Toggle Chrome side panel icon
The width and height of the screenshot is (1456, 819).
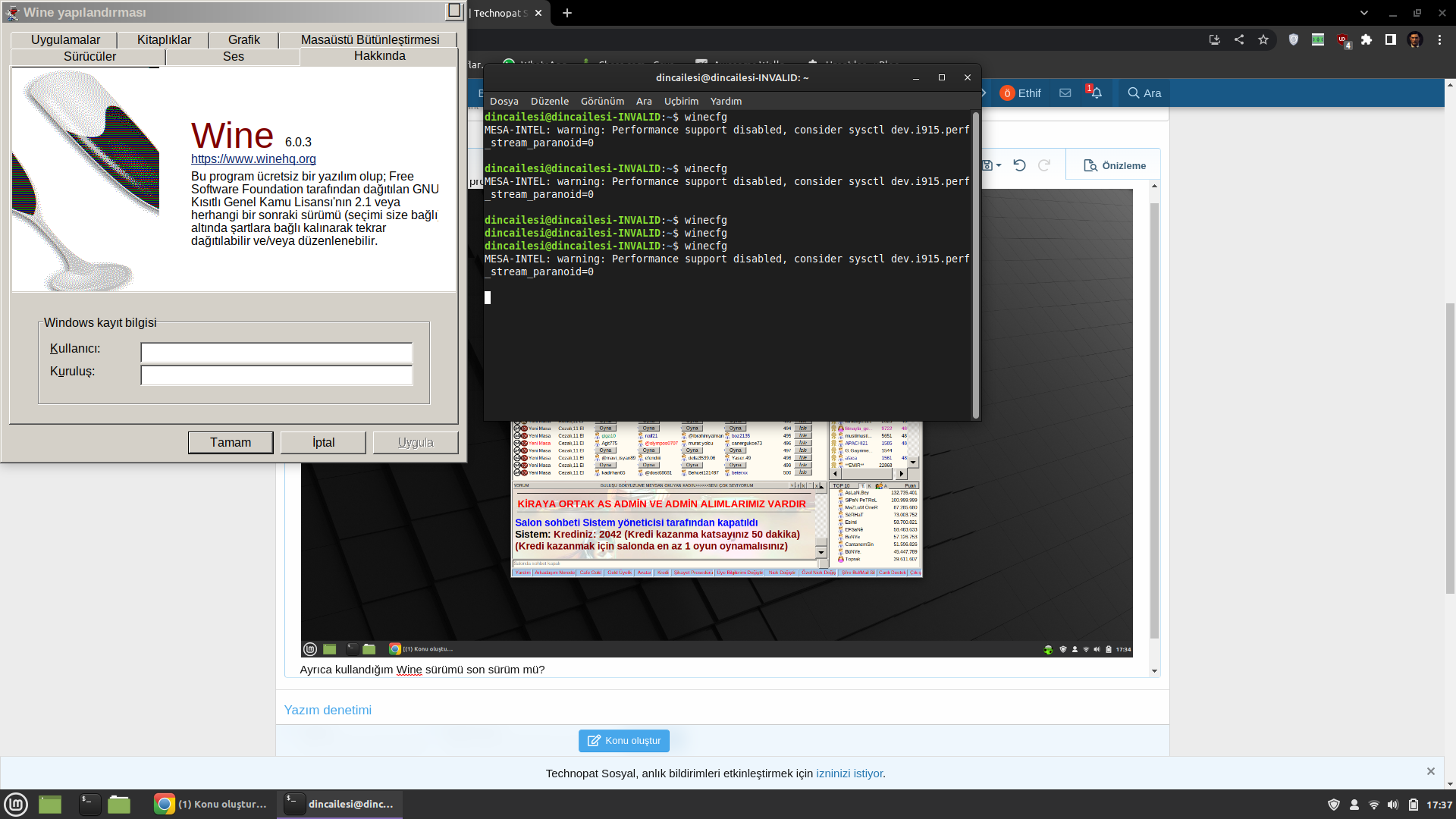(1391, 39)
